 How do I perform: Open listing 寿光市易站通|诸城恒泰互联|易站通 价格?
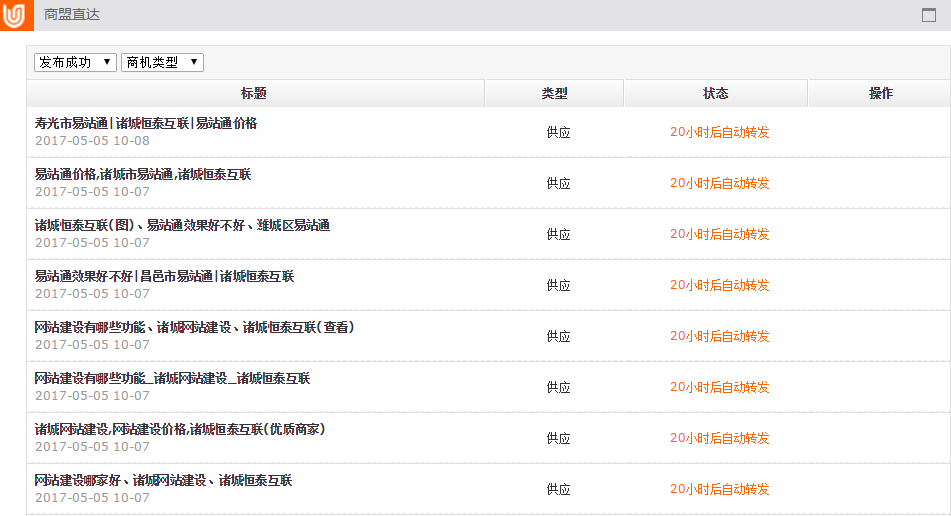[x=146, y=123]
